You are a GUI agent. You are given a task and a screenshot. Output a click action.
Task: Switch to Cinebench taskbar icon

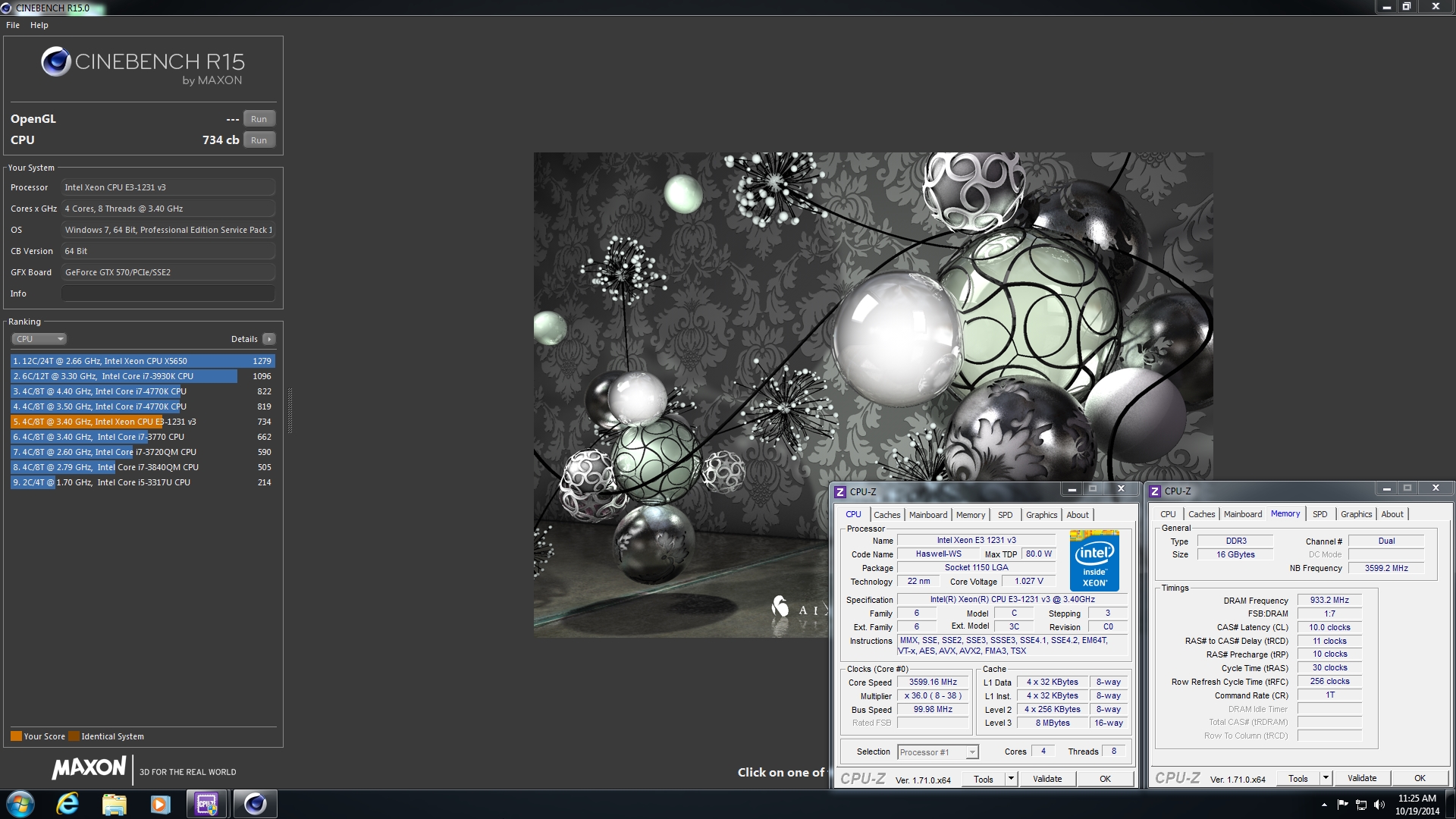tap(255, 804)
